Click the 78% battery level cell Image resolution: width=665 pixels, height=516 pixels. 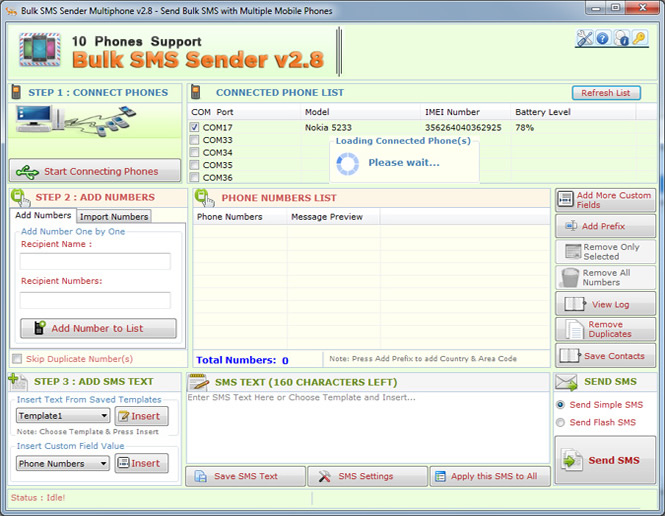click(x=525, y=127)
